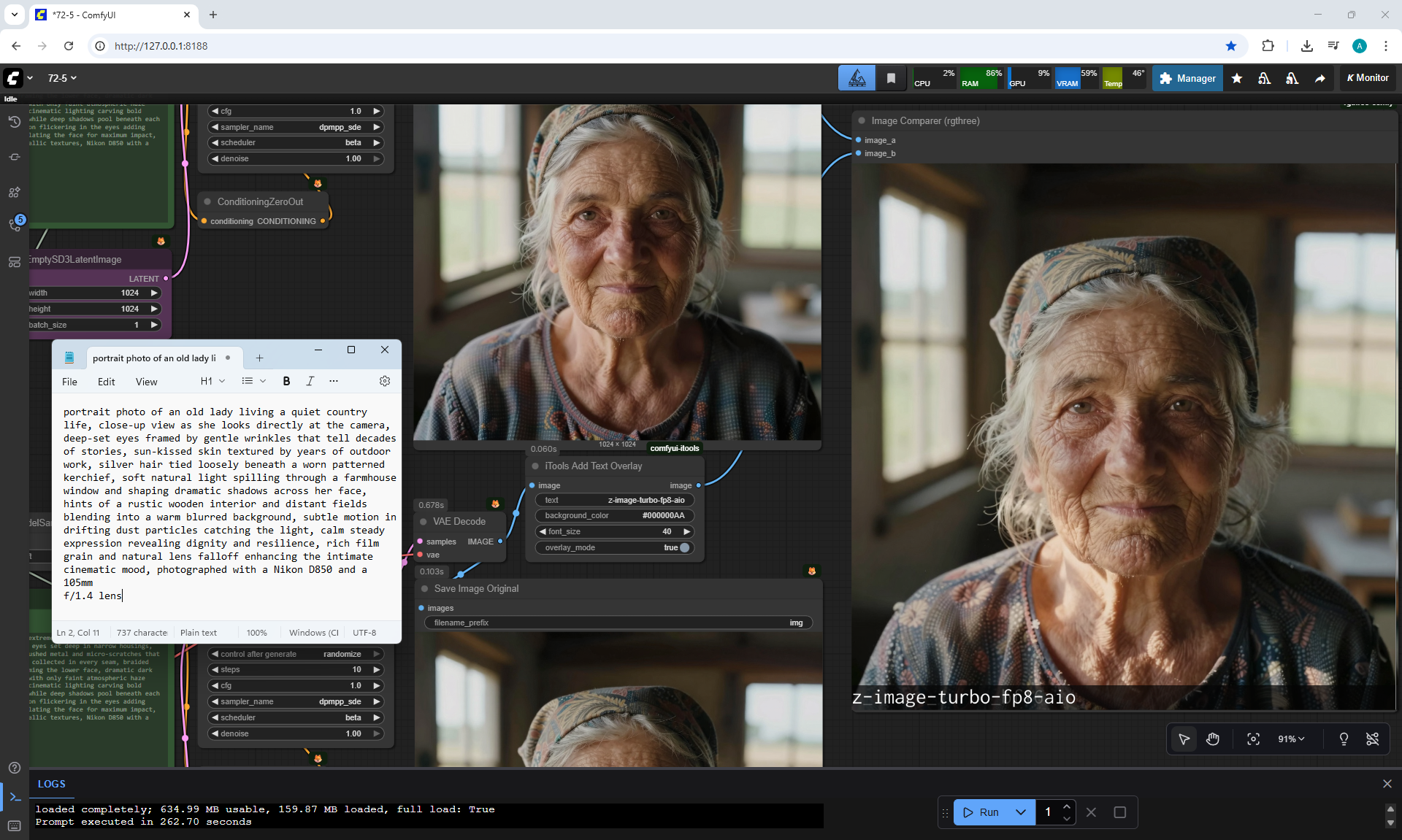Toggle the Image Comparer node collapse dot

click(x=862, y=121)
